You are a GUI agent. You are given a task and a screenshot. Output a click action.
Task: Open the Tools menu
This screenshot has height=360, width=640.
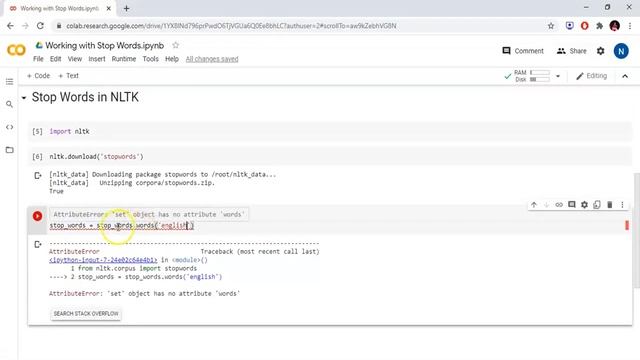point(150,59)
